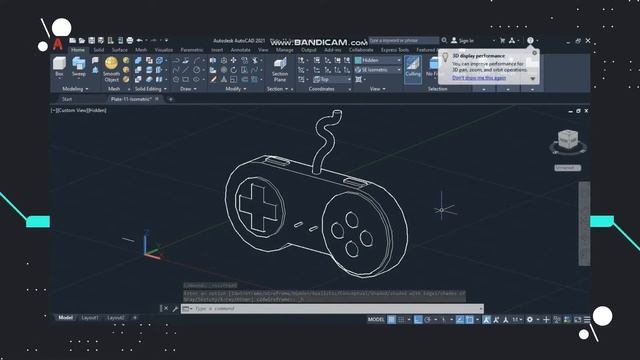Switch to the Surface ribbon tab
The height and width of the screenshot is (360, 640).
(x=120, y=50)
